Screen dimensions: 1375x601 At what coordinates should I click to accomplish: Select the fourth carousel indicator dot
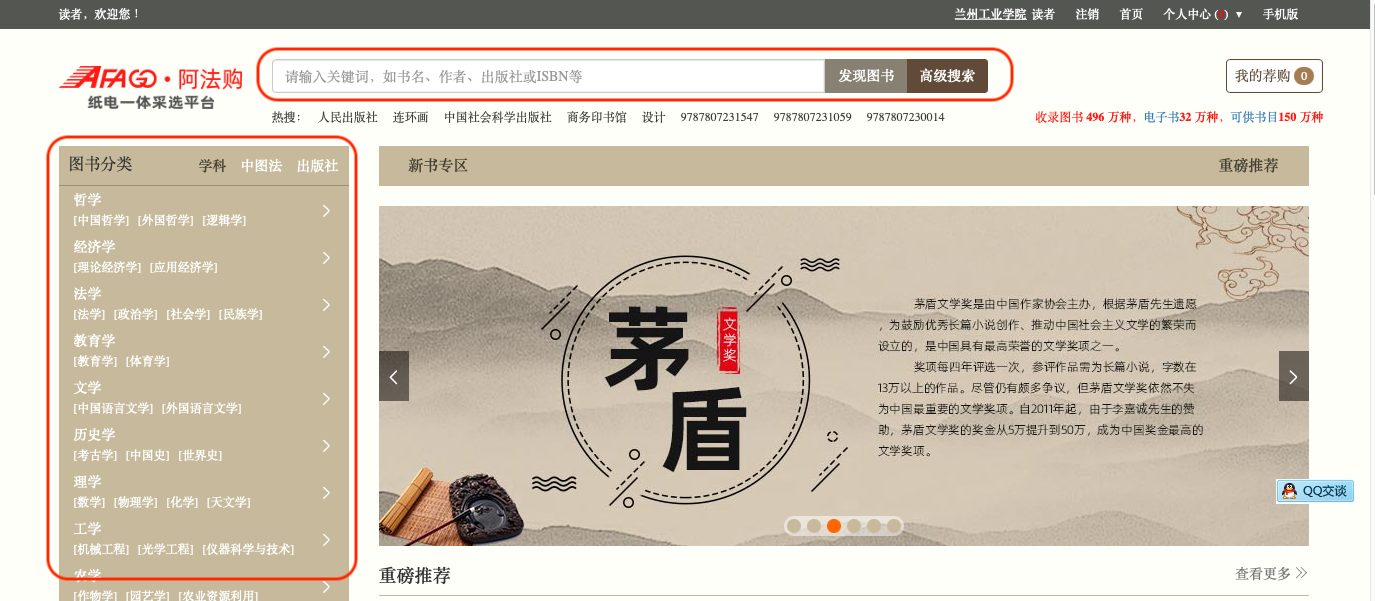(854, 526)
